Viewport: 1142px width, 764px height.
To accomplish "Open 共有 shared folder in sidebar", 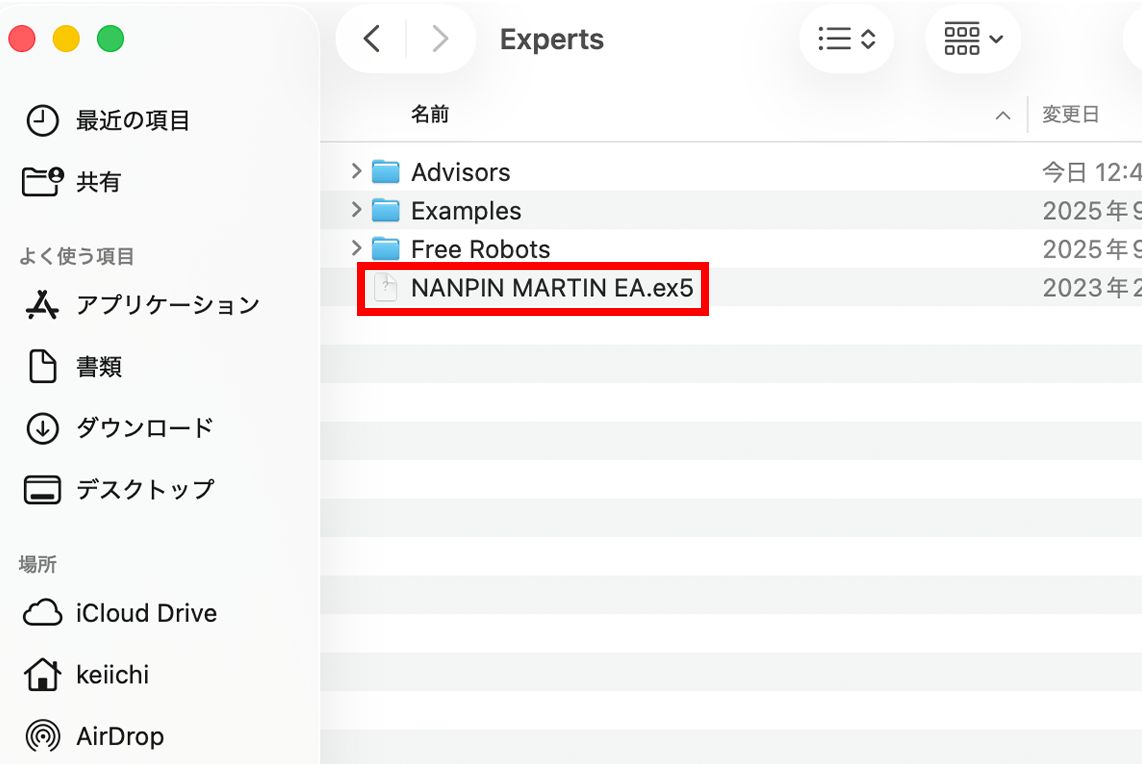I will (x=98, y=182).
